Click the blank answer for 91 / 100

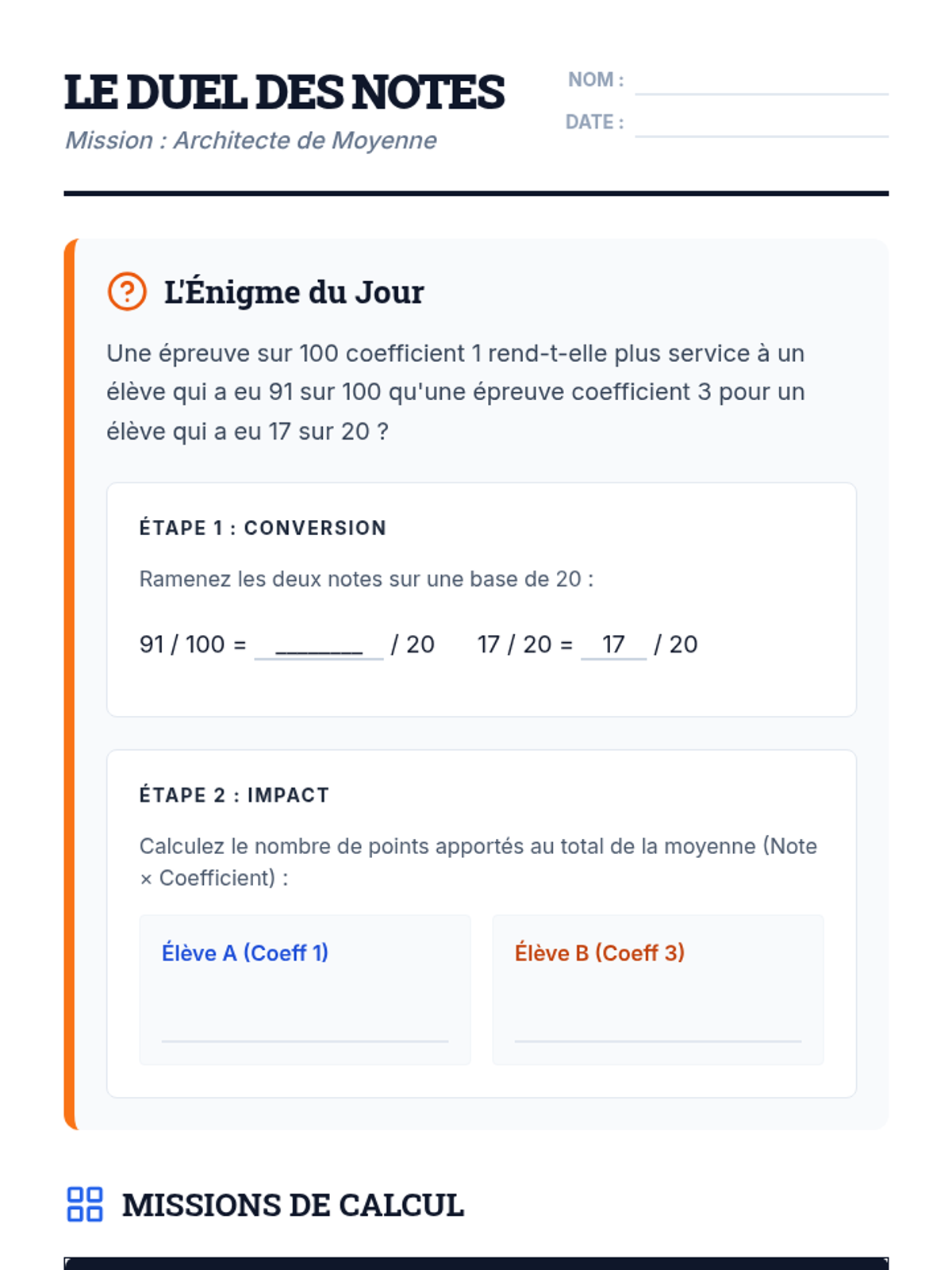click(x=319, y=645)
